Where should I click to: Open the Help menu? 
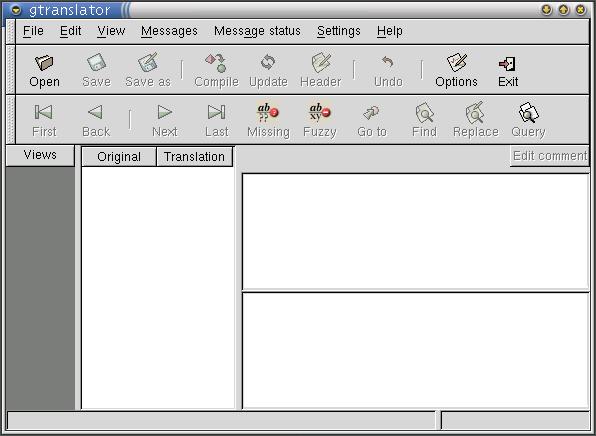coord(390,31)
